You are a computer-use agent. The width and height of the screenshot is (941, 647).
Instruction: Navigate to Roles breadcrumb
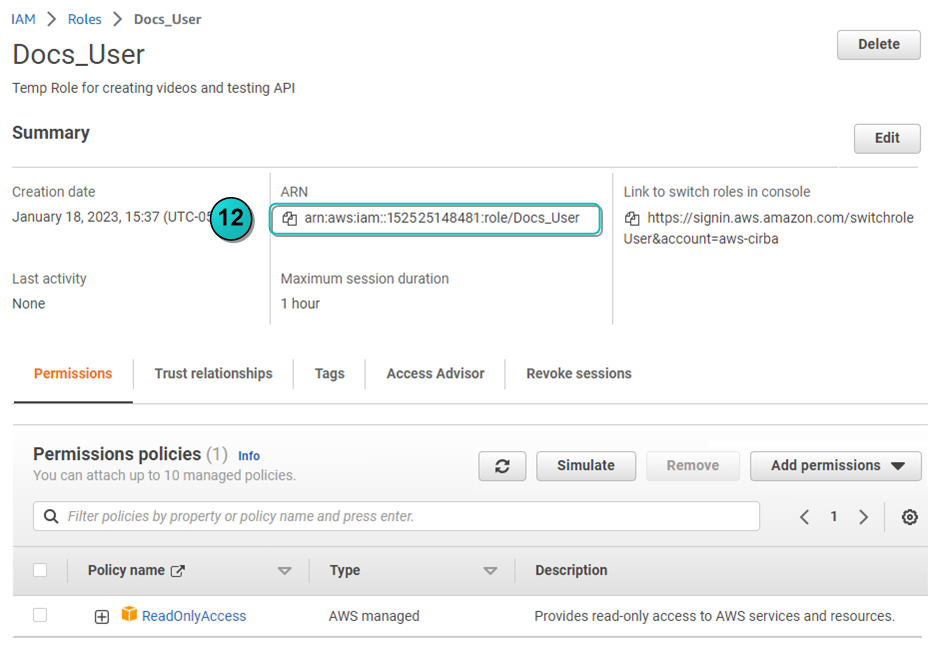point(85,19)
